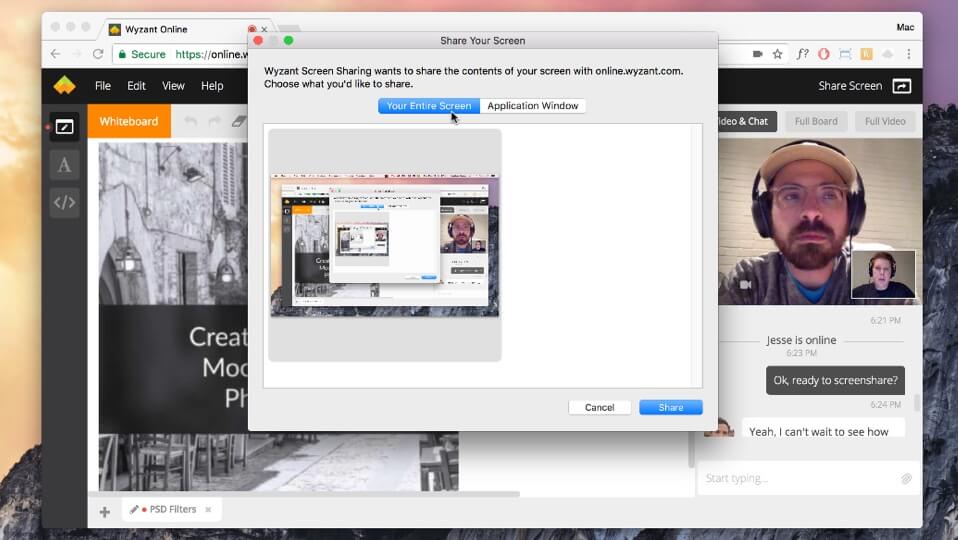Open the code editor tool icon
958x540 pixels.
pyautogui.click(x=64, y=203)
